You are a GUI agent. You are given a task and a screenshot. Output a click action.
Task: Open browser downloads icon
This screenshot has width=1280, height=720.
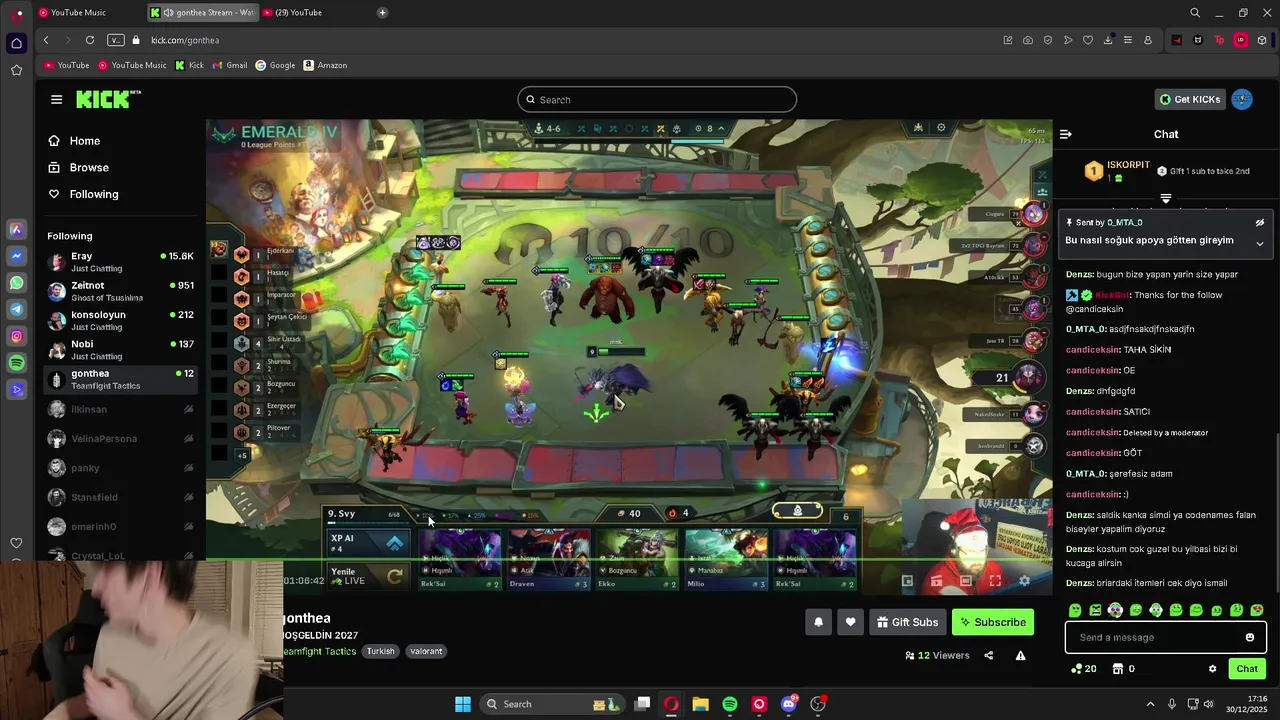[x=1108, y=40]
